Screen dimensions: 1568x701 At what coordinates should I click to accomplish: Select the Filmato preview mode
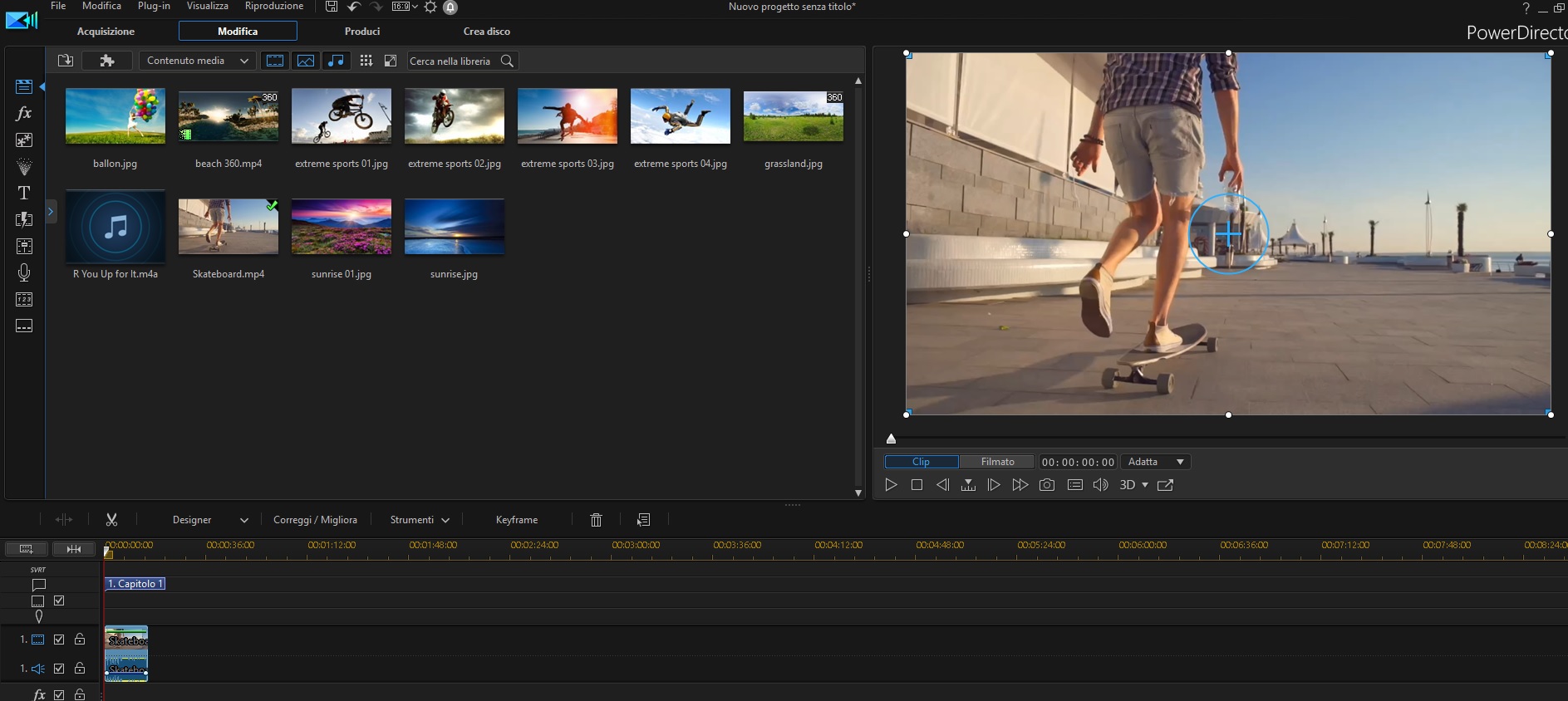click(997, 462)
